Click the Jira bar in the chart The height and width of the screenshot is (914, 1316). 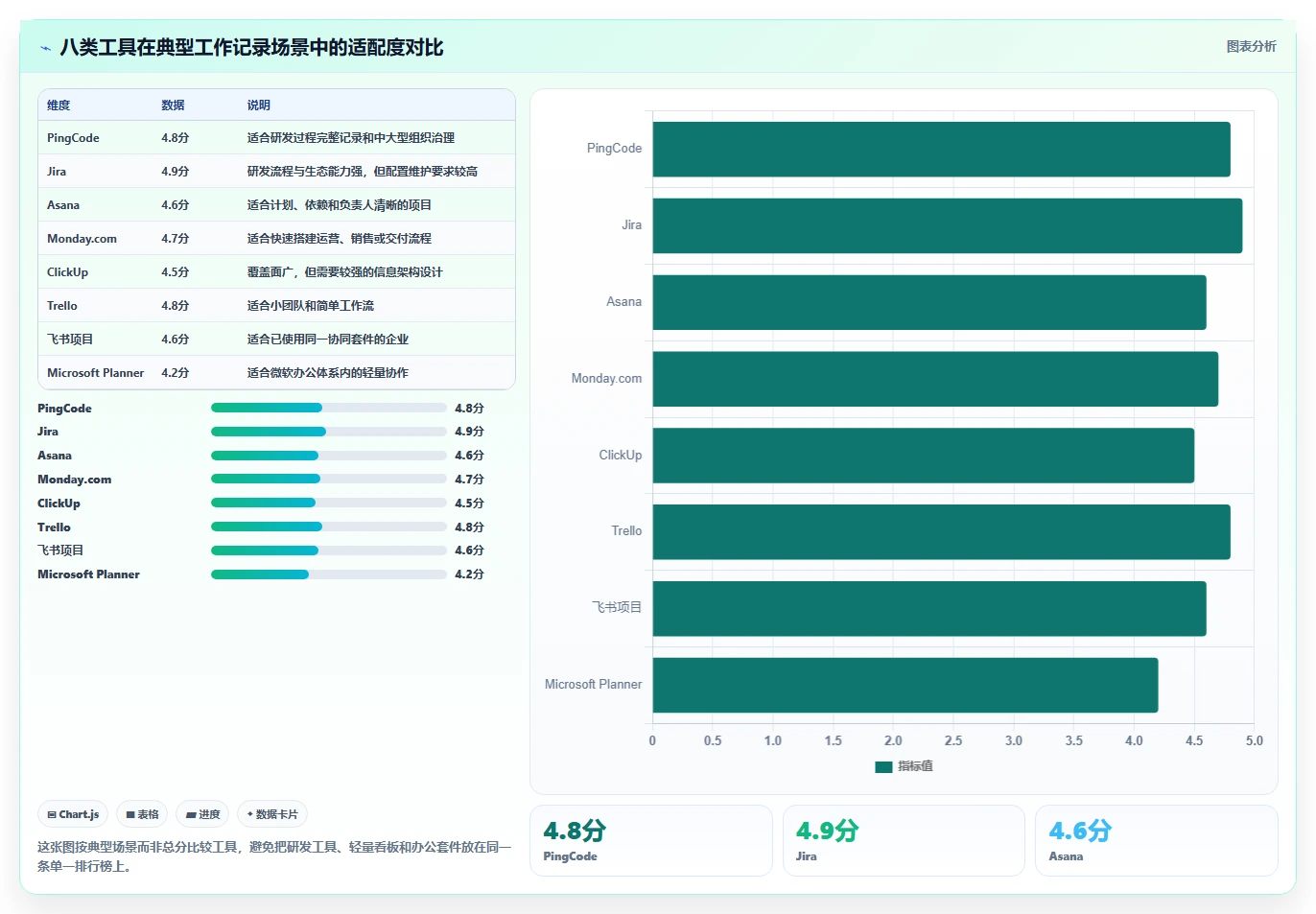948,225
